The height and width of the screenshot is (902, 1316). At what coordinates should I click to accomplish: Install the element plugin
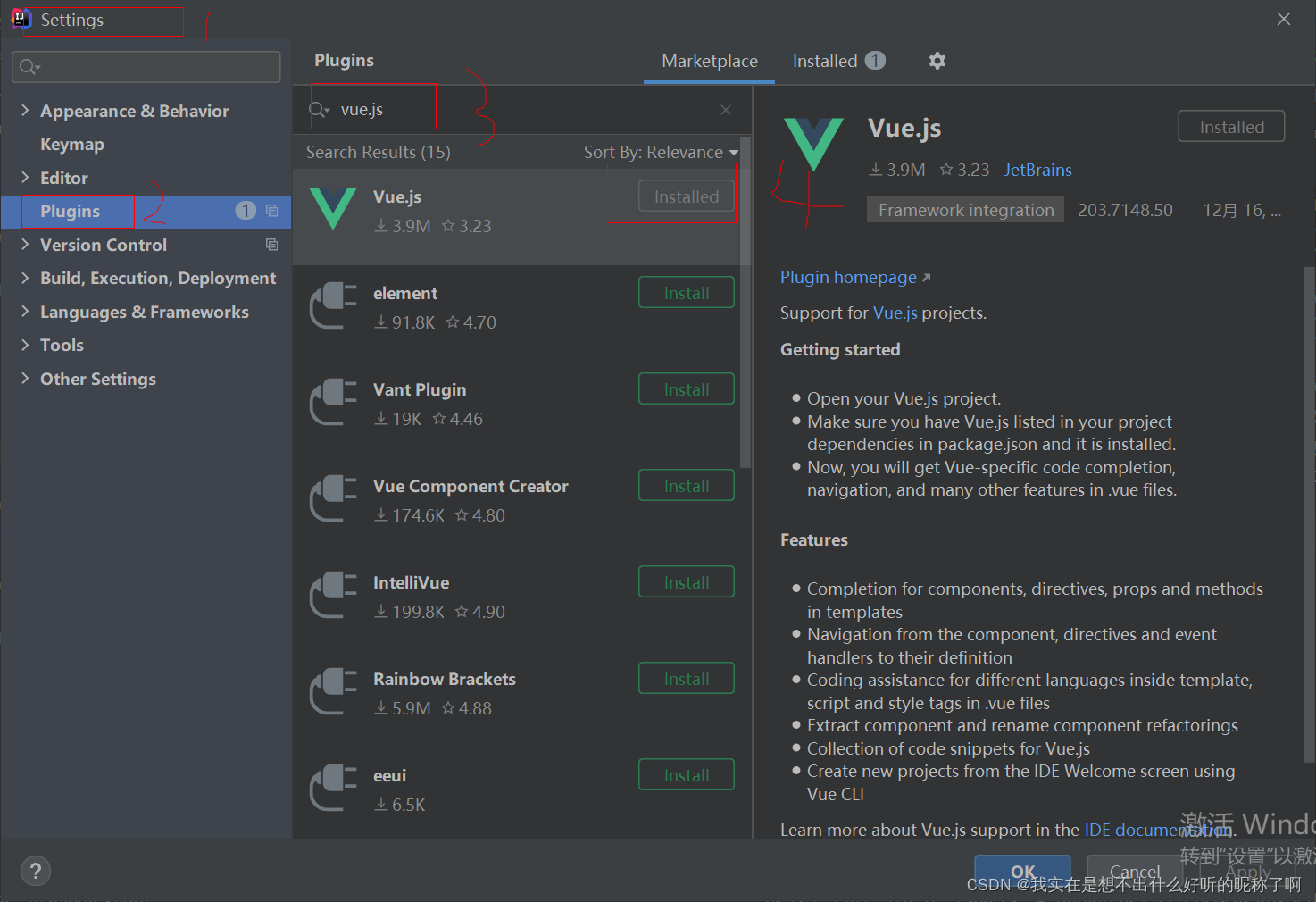pyautogui.click(x=687, y=293)
